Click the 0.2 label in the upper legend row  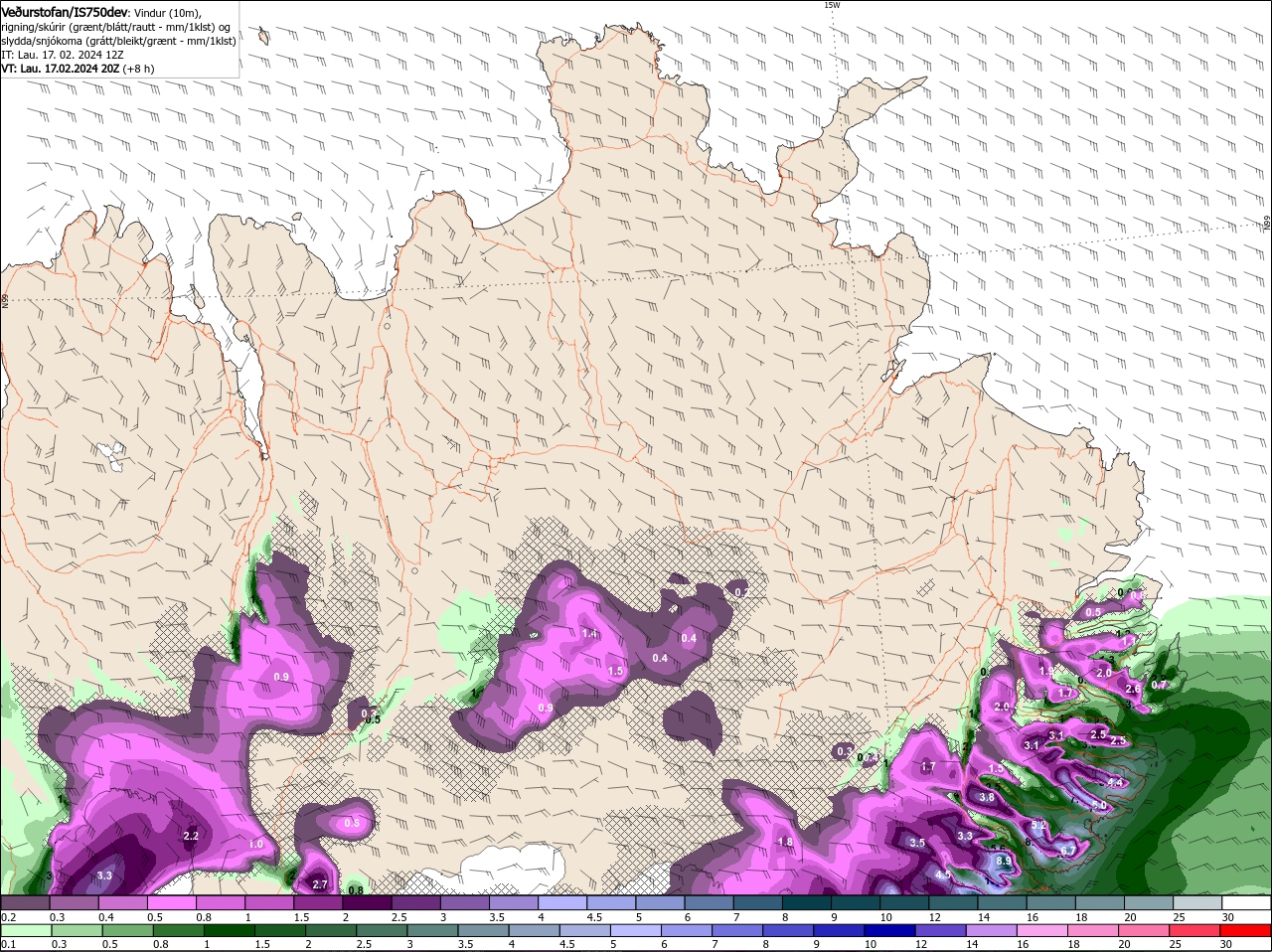click(8, 916)
